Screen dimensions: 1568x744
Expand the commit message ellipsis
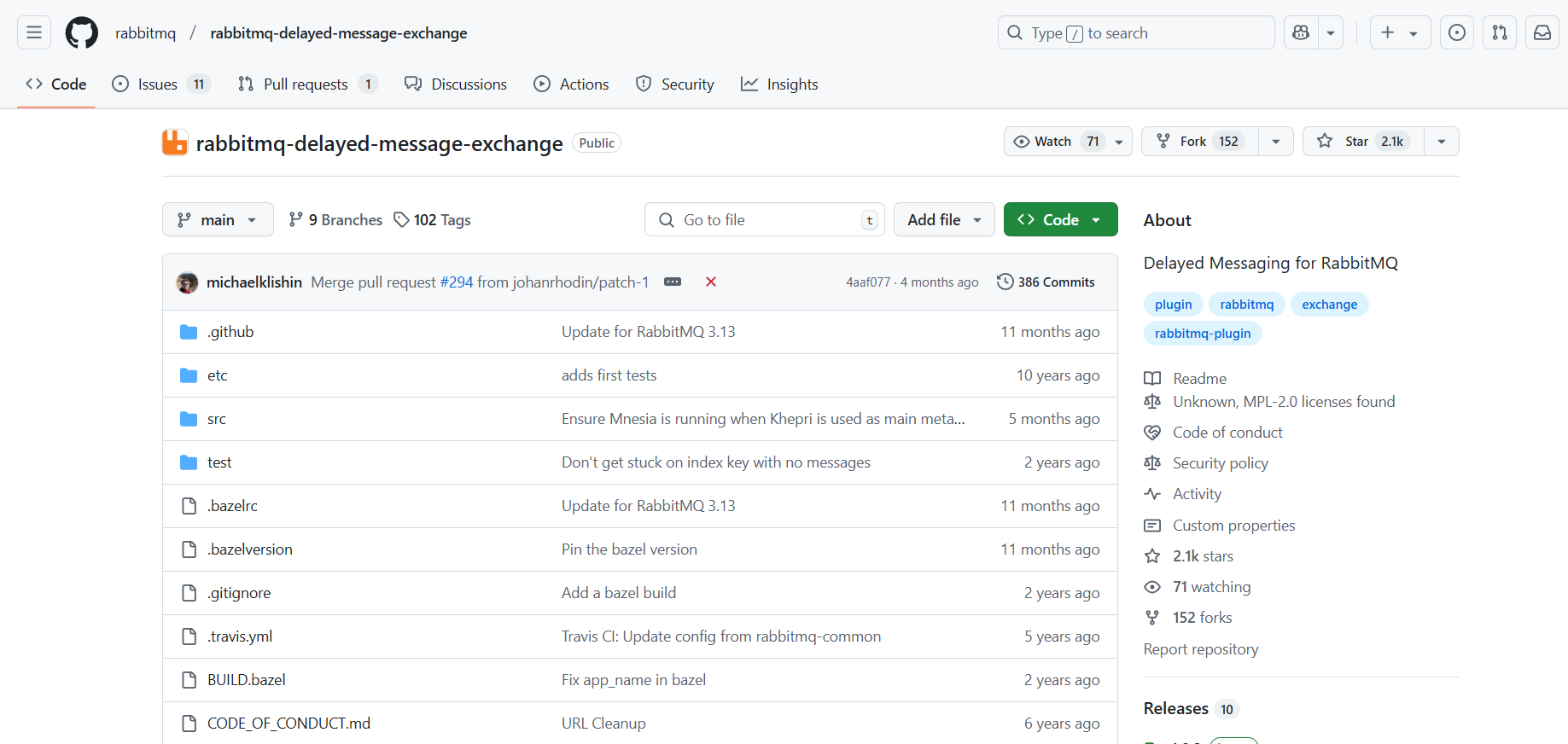pos(673,282)
